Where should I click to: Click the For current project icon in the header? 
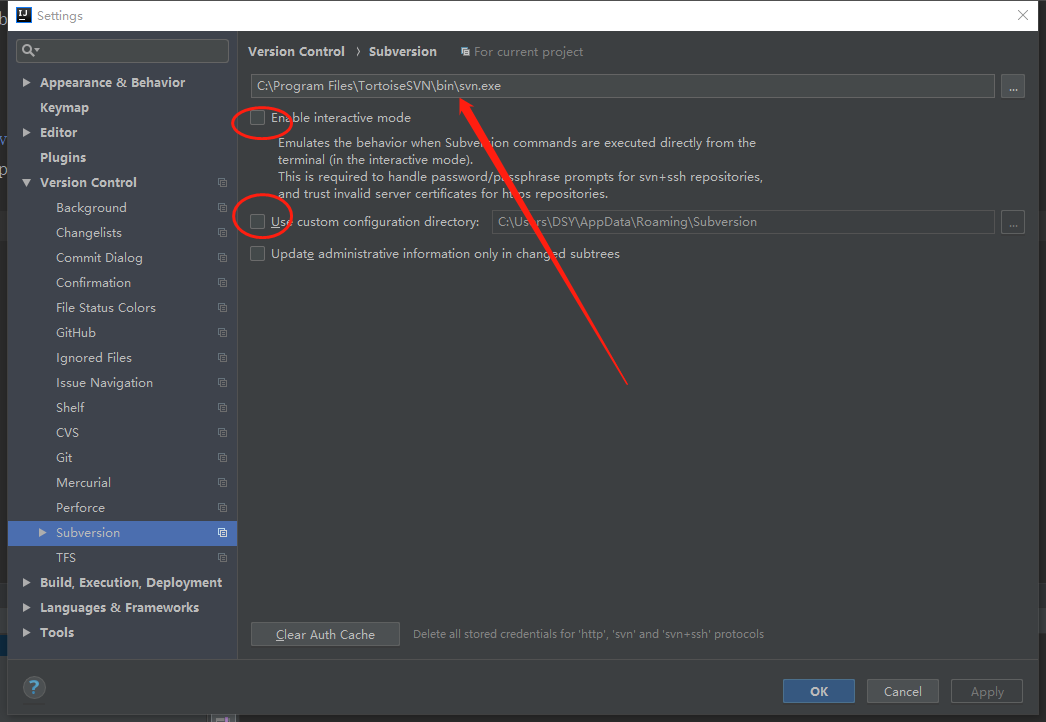pyautogui.click(x=466, y=51)
